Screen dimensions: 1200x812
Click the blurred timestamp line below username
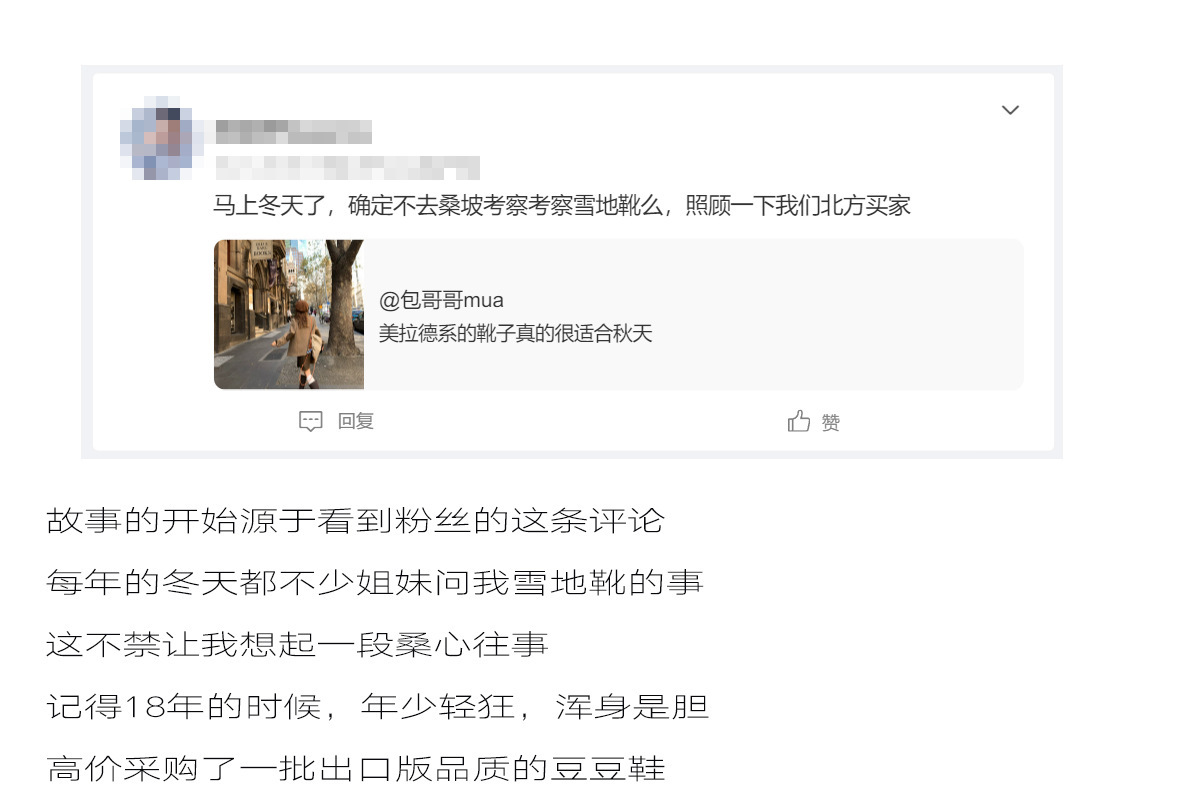click(347, 167)
